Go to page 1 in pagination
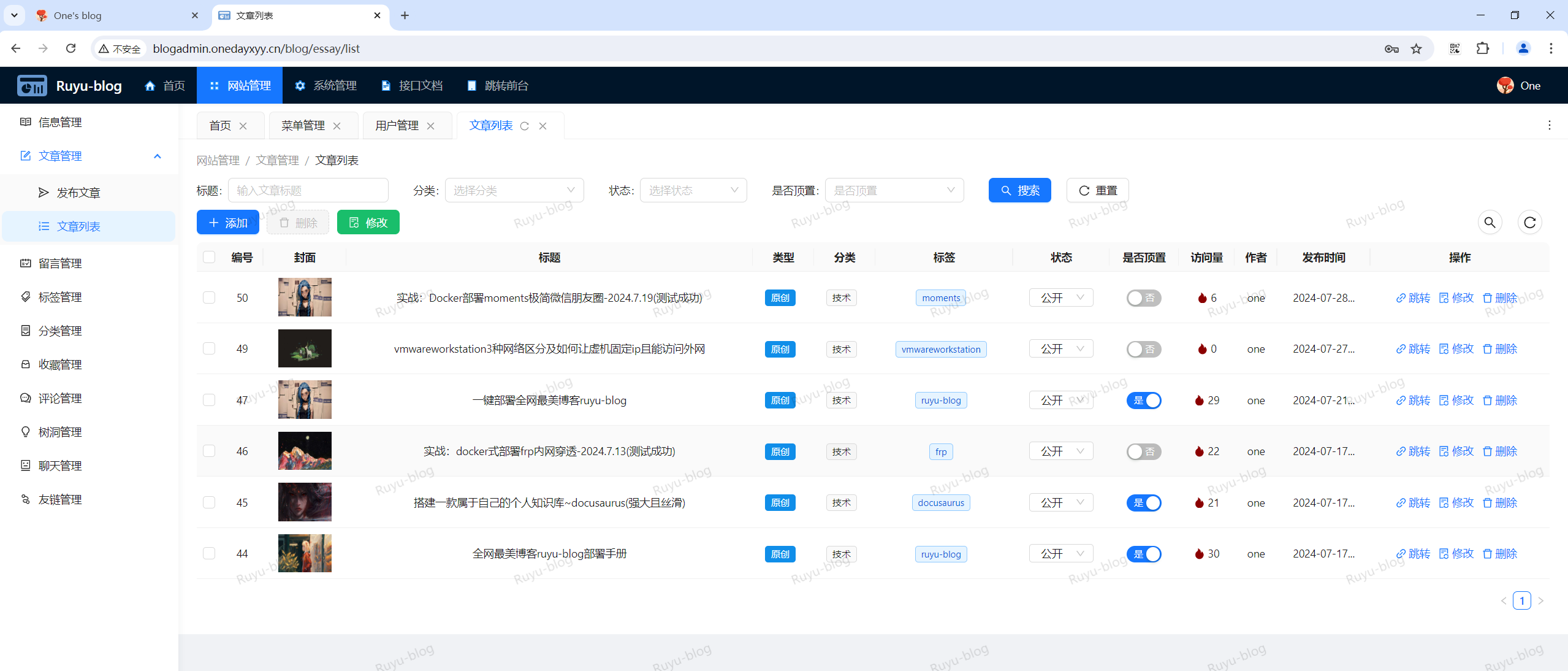Image resolution: width=1568 pixels, height=671 pixels. [x=1521, y=600]
